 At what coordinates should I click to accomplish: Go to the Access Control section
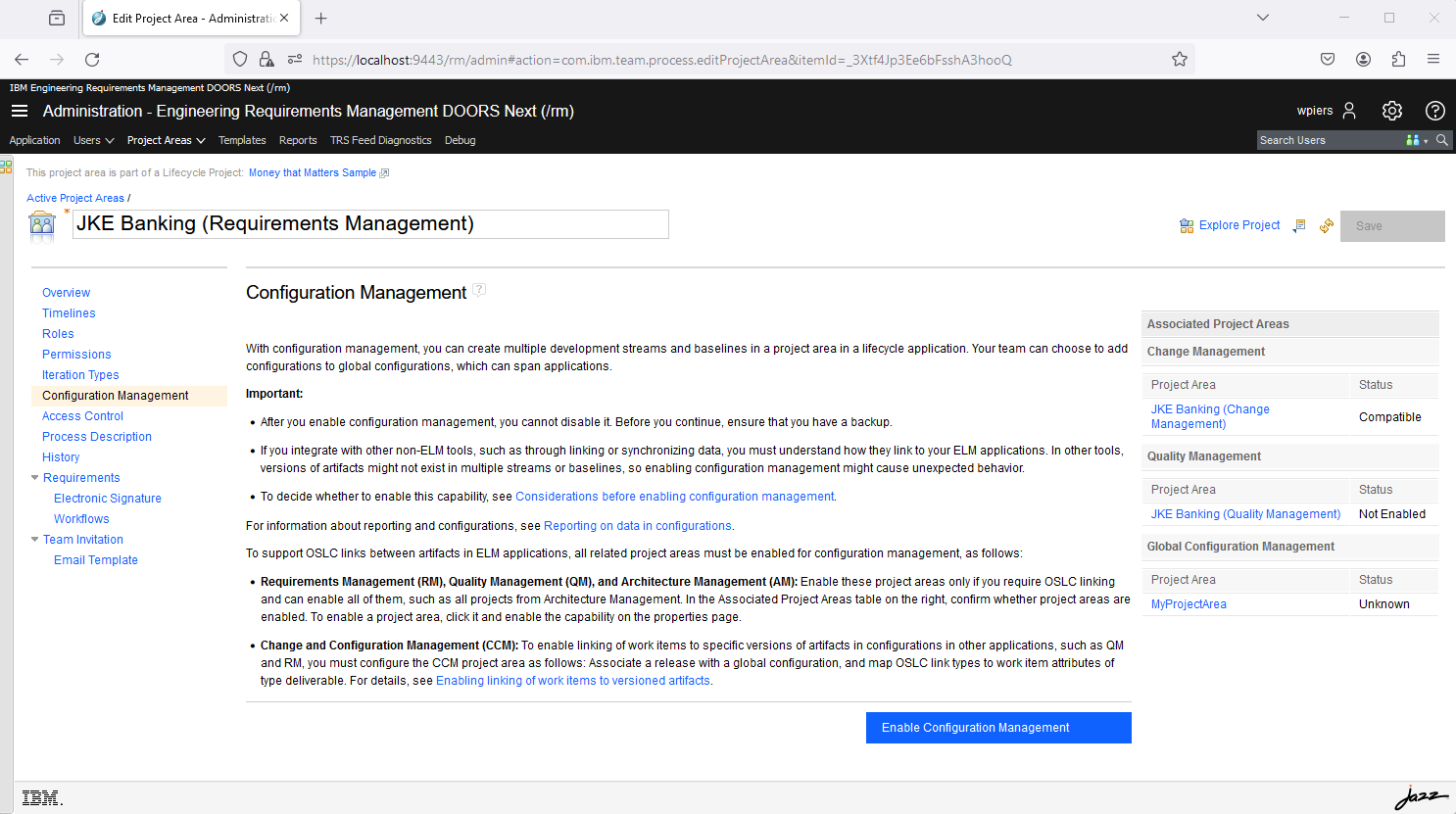click(83, 416)
